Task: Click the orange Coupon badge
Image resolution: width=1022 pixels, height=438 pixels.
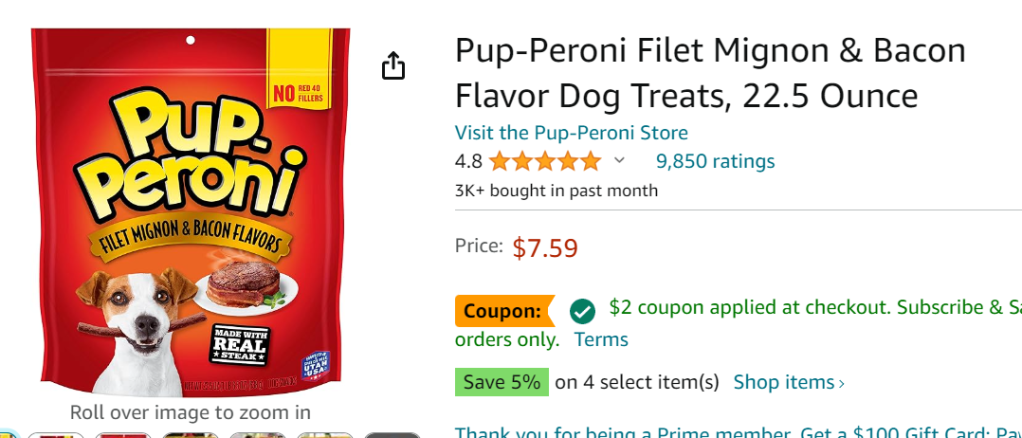Action: click(x=504, y=311)
